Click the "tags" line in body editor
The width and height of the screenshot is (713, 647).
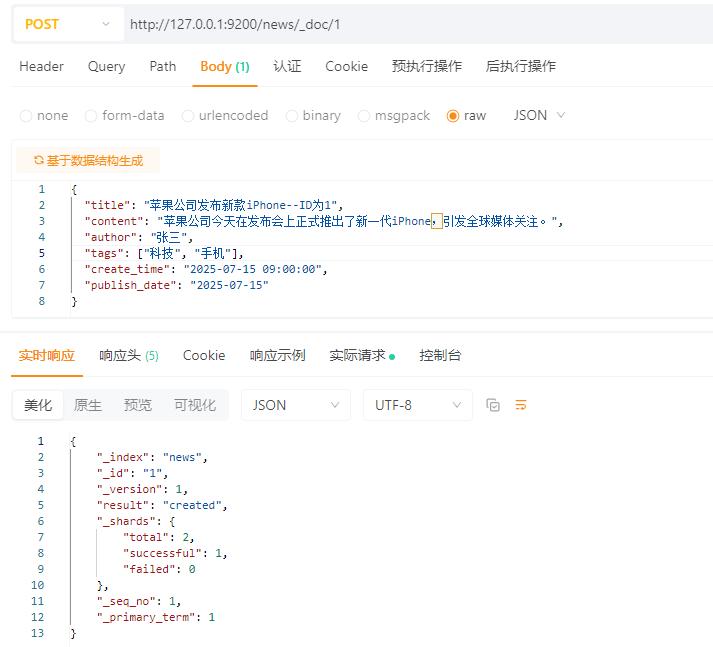point(164,253)
